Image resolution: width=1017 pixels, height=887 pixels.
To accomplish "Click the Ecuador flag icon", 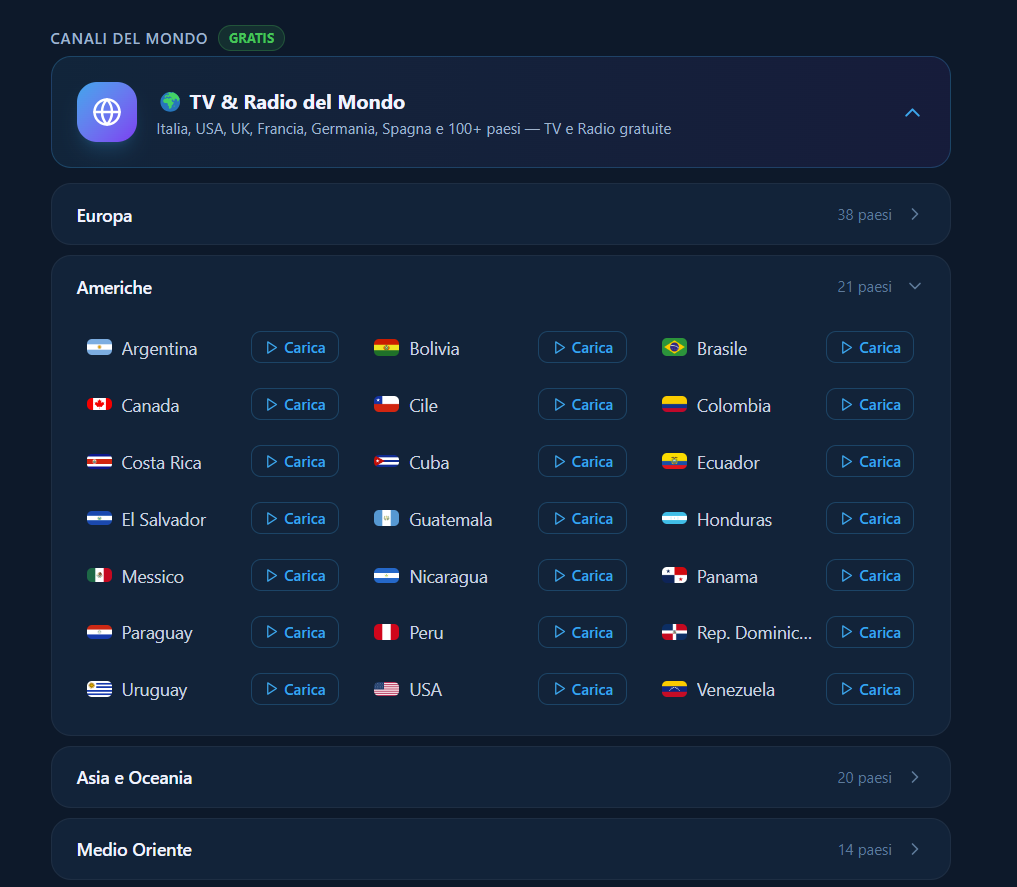I will tap(674, 462).
